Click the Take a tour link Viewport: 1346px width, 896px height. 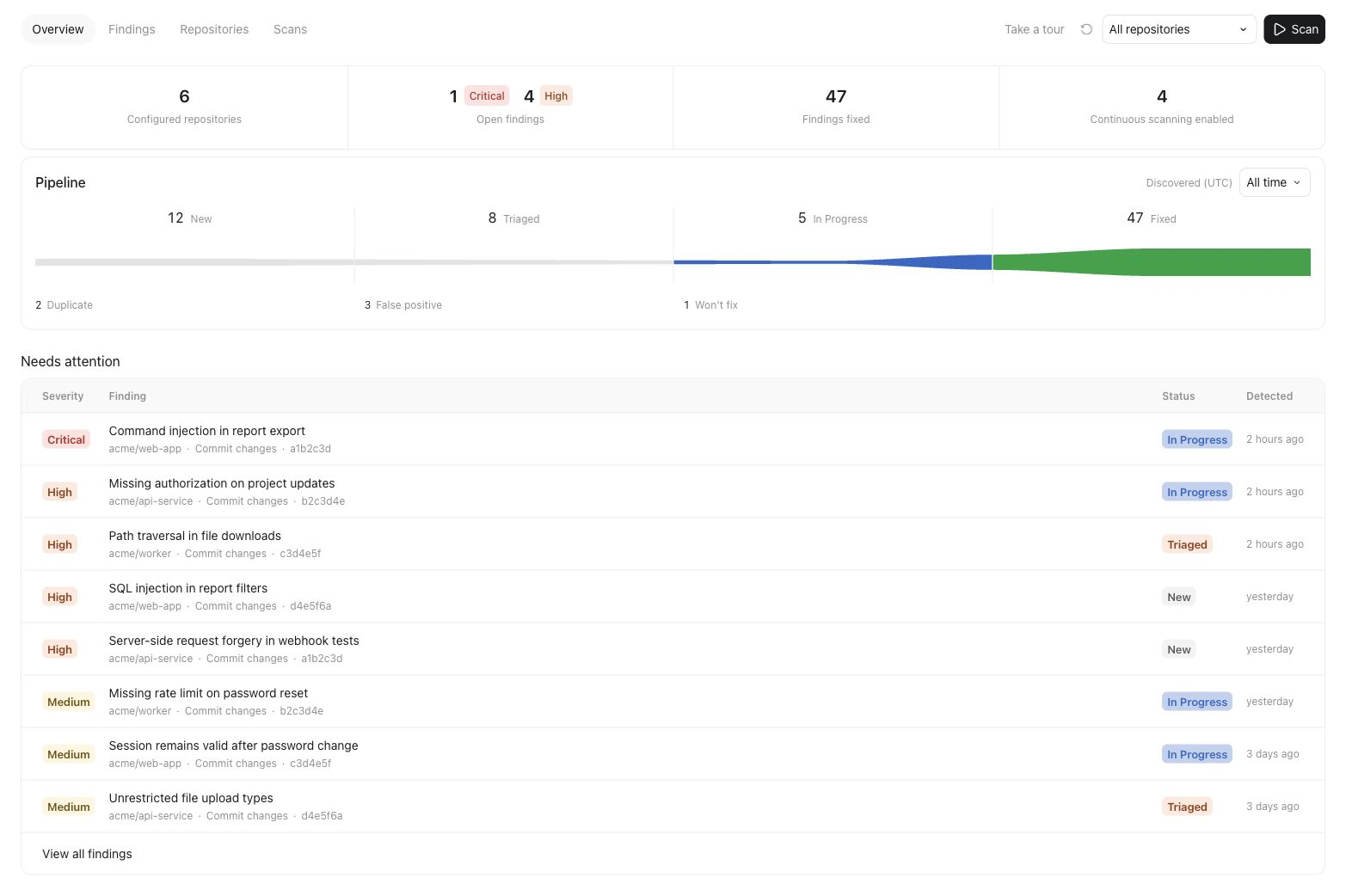1034,29
